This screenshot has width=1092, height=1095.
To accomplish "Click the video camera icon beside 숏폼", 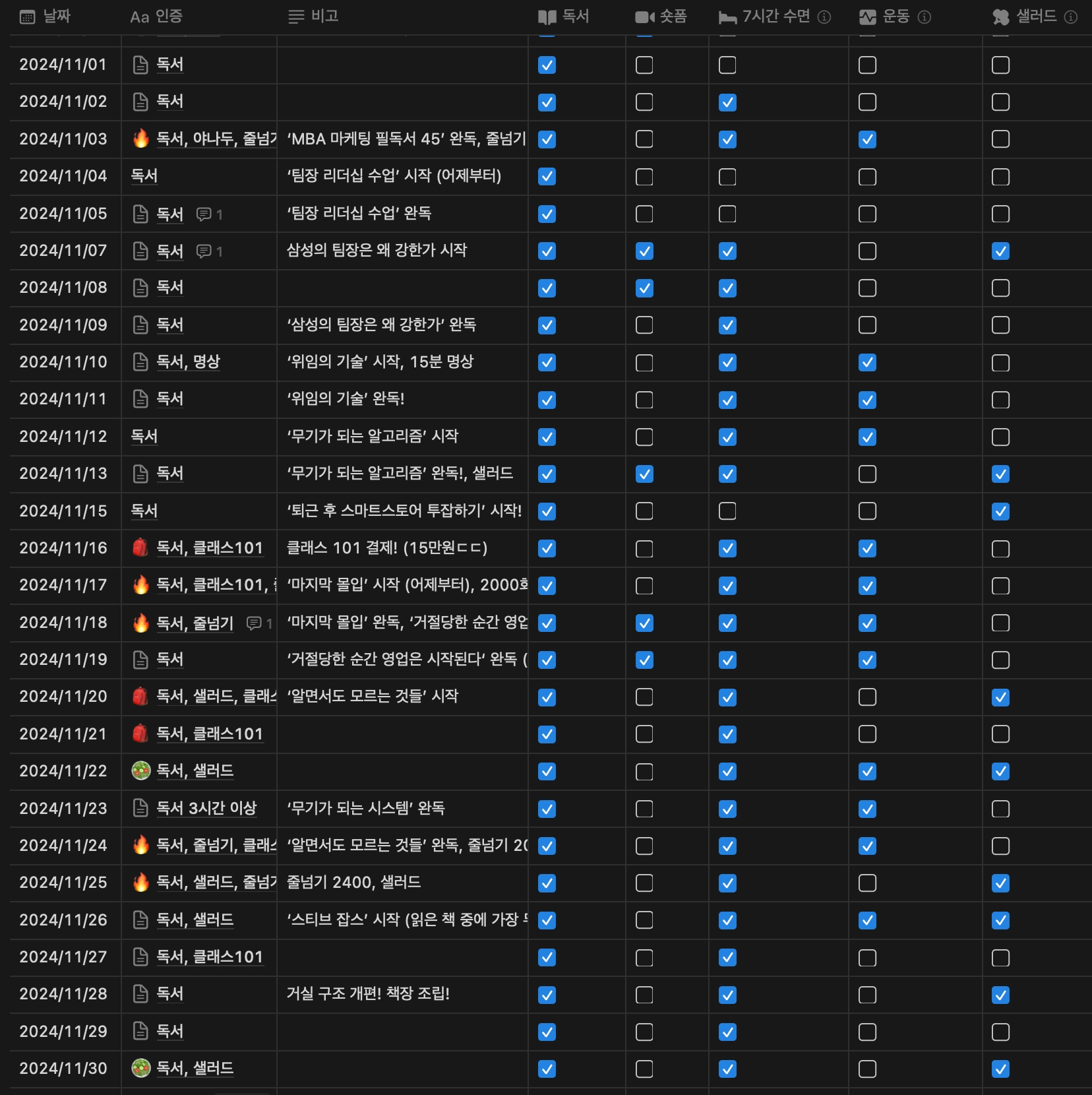I will click(644, 17).
